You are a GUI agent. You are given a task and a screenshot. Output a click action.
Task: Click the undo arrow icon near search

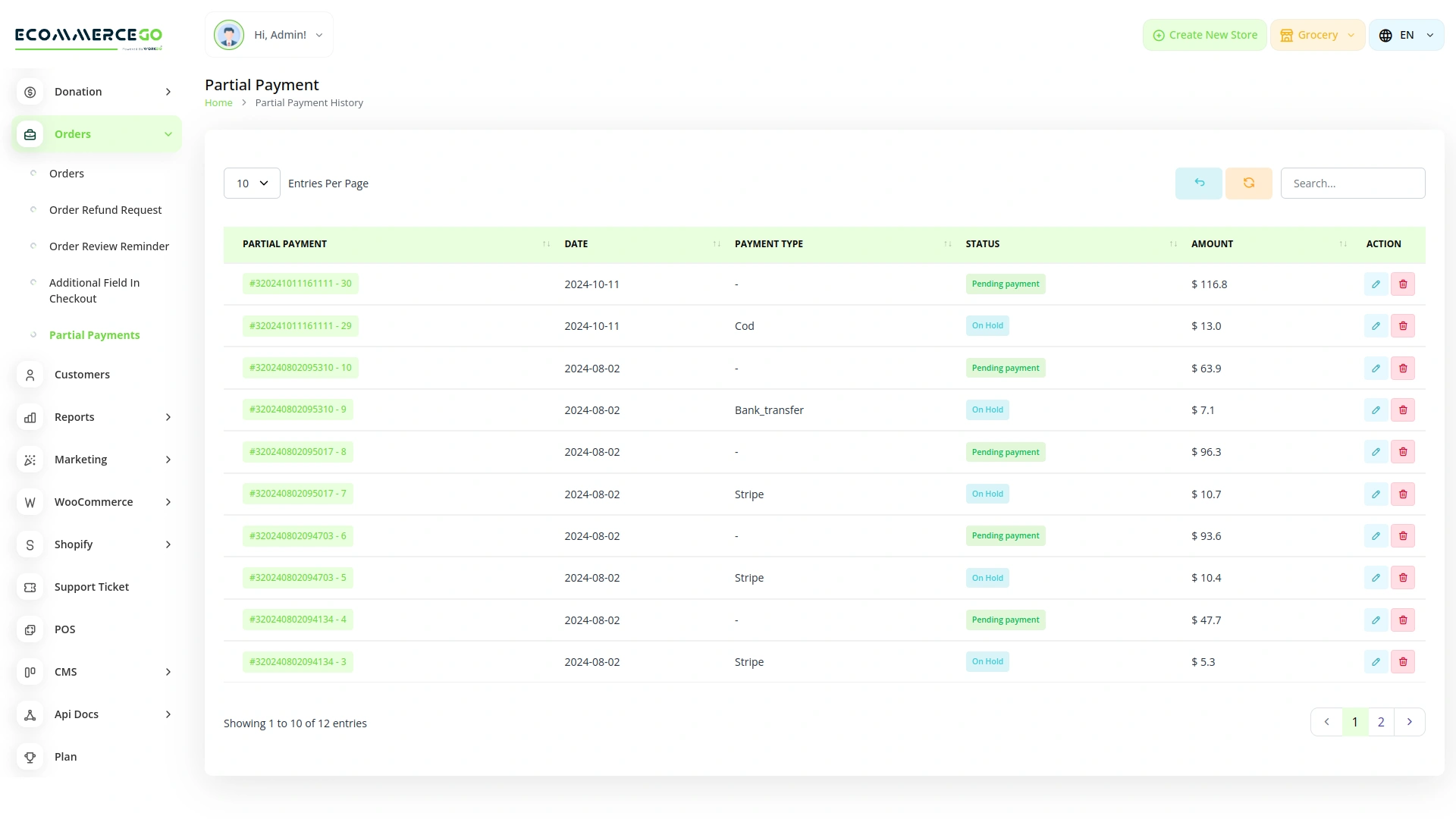click(1198, 183)
